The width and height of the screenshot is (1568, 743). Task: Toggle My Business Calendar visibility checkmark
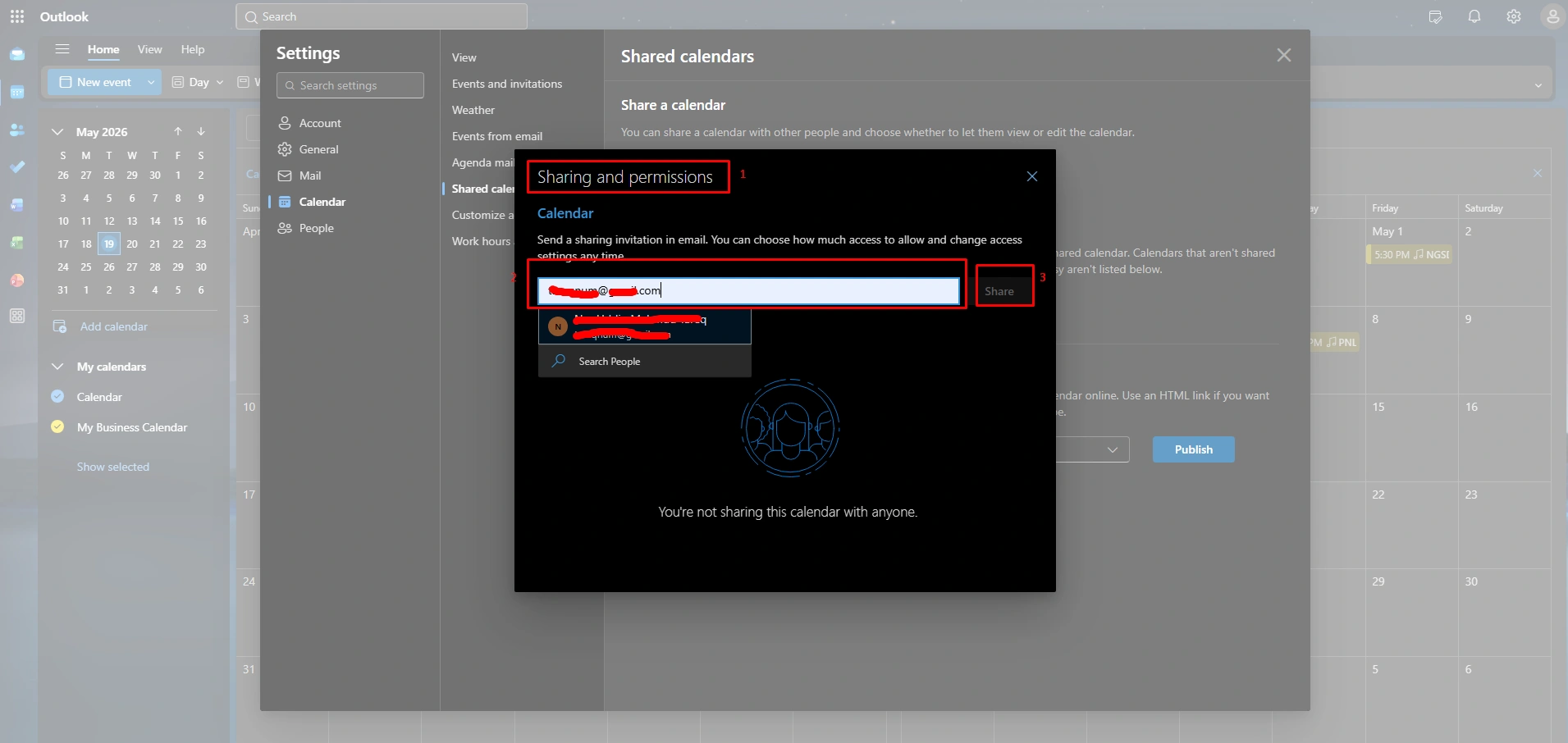57,426
